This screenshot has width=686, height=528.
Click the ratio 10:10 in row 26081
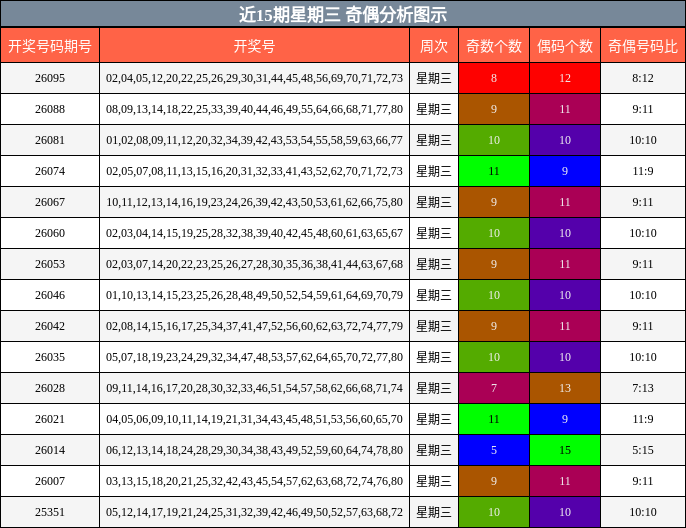tap(643, 140)
